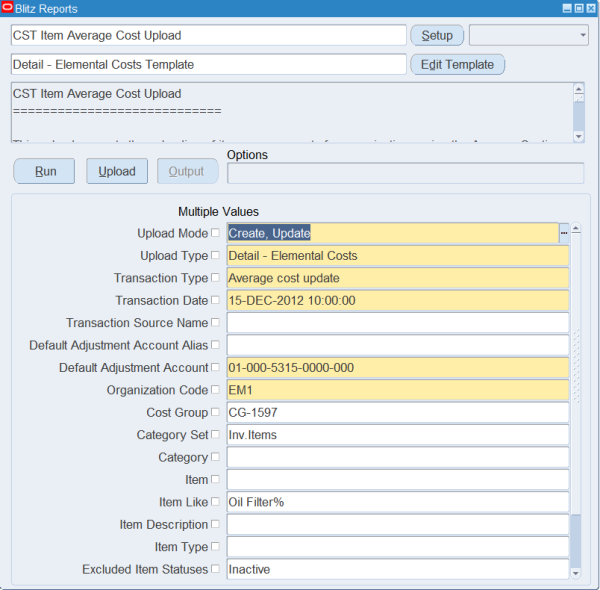Click the description box down arrow
Viewport: 600px width, 590px height.
pyautogui.click(x=579, y=136)
